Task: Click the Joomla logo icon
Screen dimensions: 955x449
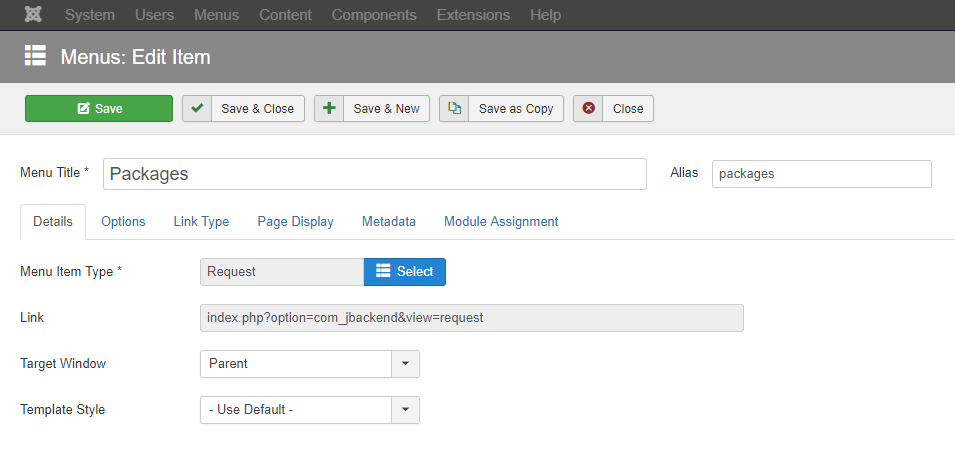Action: pos(33,15)
